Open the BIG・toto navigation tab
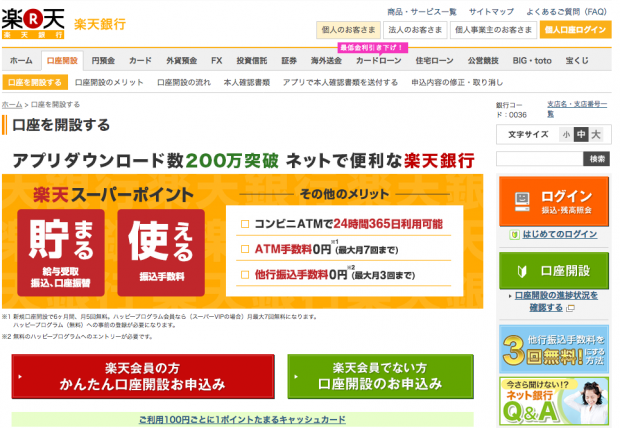This screenshot has height=428, width=620. (x=532, y=61)
